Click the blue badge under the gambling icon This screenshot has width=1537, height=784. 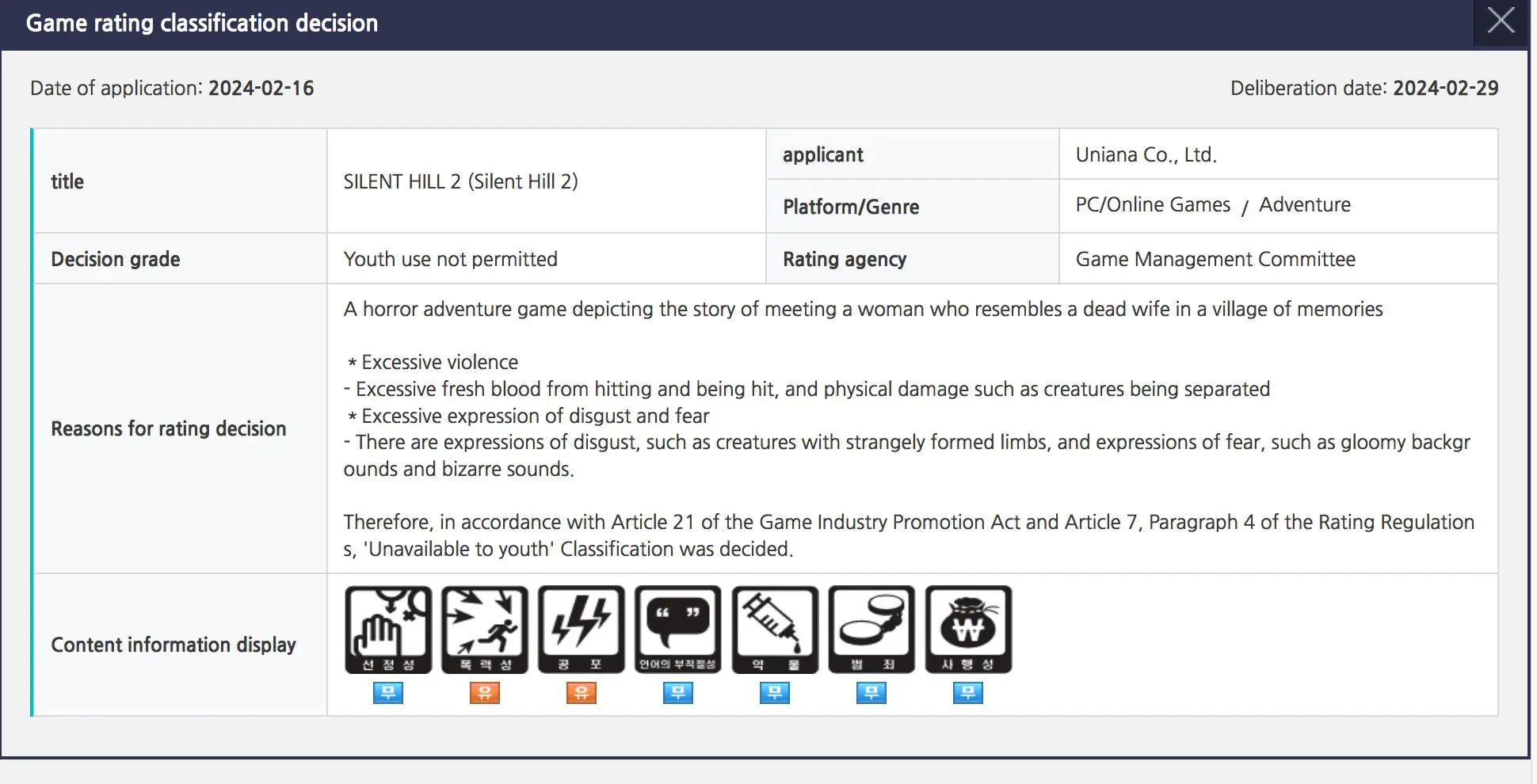click(968, 693)
